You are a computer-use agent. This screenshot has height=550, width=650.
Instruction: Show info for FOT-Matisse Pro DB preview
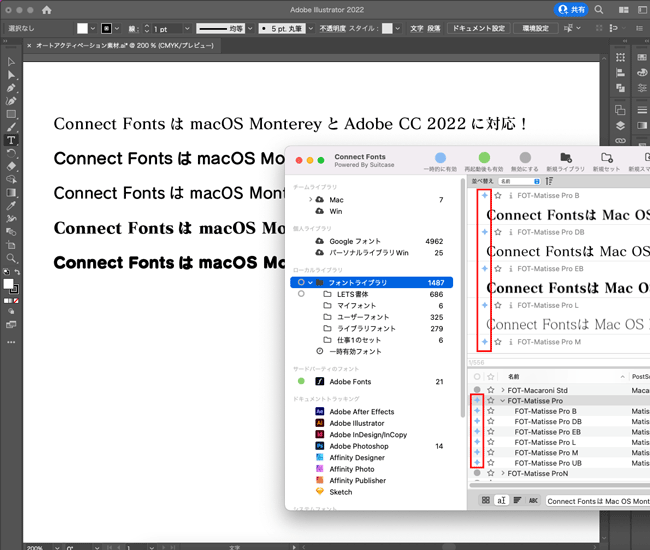click(x=511, y=232)
